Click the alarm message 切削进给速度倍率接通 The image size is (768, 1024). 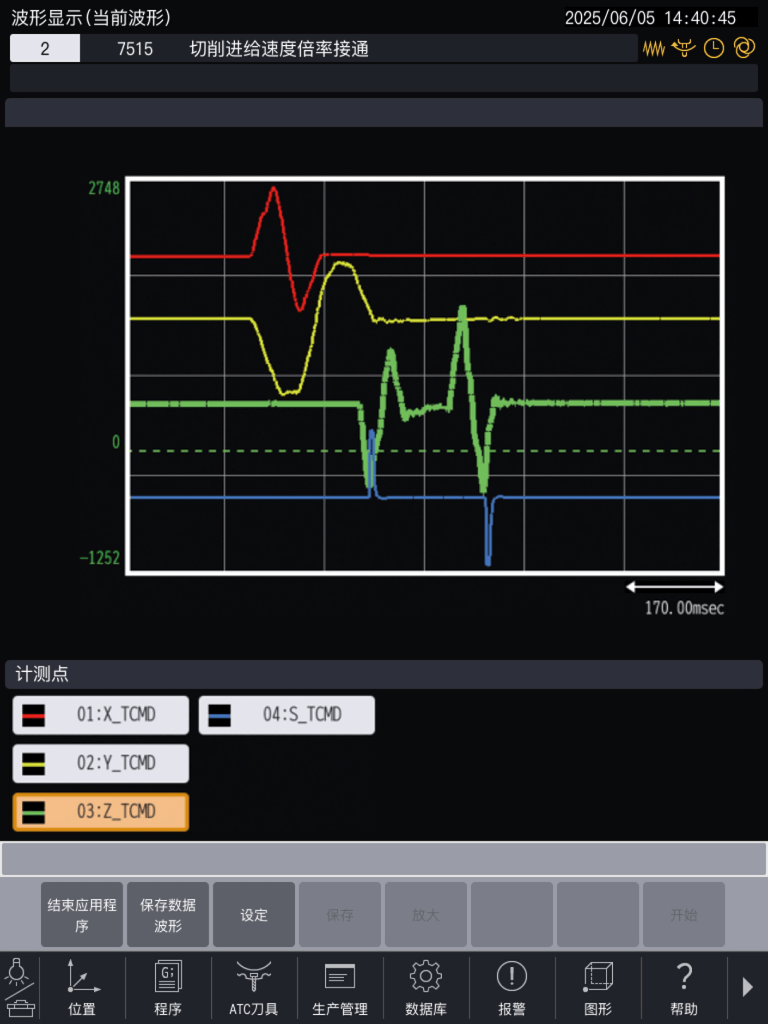tap(279, 48)
